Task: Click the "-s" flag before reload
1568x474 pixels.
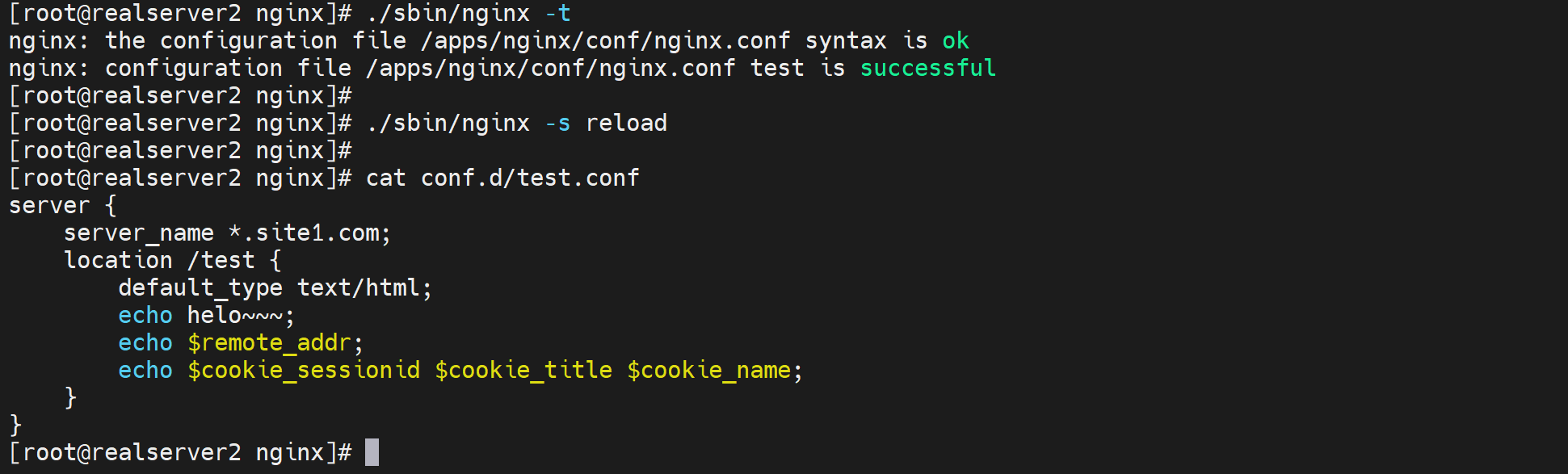Action: (x=557, y=124)
